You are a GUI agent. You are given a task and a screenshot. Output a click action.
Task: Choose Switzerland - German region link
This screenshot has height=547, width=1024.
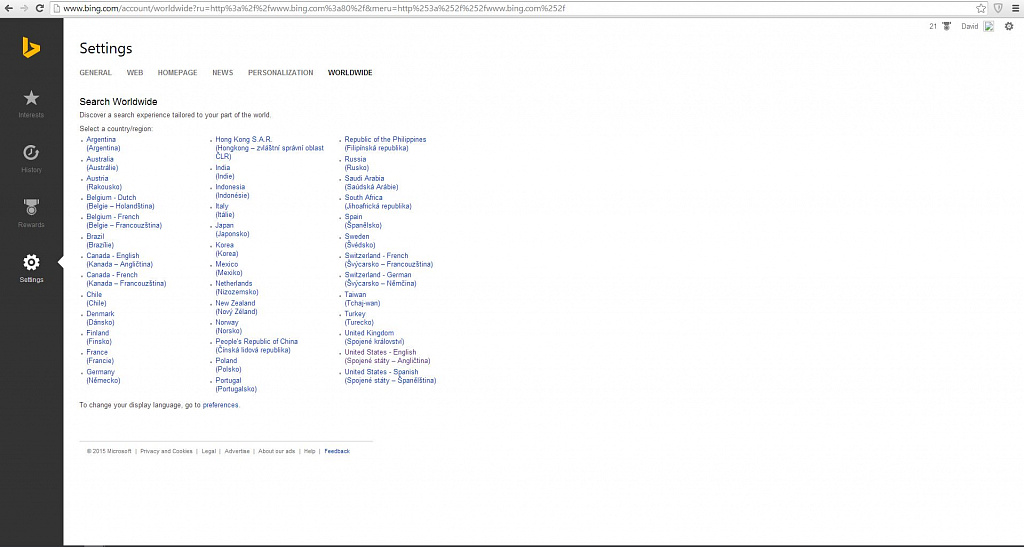[x=381, y=279]
